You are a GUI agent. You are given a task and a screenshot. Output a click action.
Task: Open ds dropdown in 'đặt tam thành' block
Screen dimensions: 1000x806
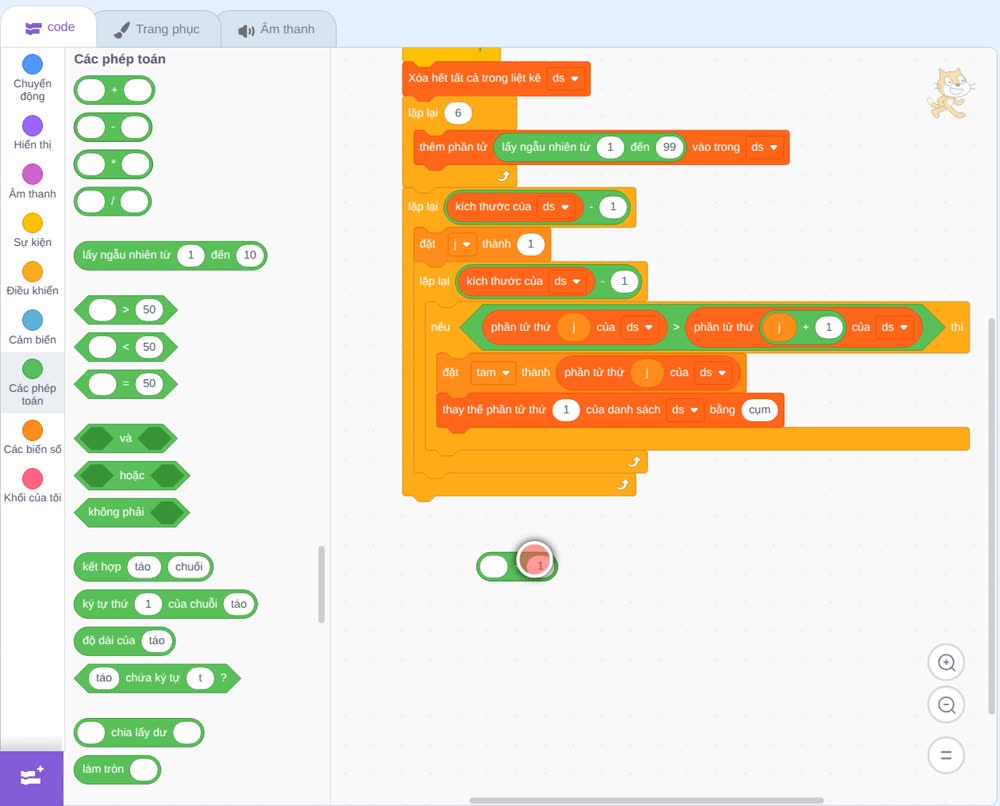[712, 372]
